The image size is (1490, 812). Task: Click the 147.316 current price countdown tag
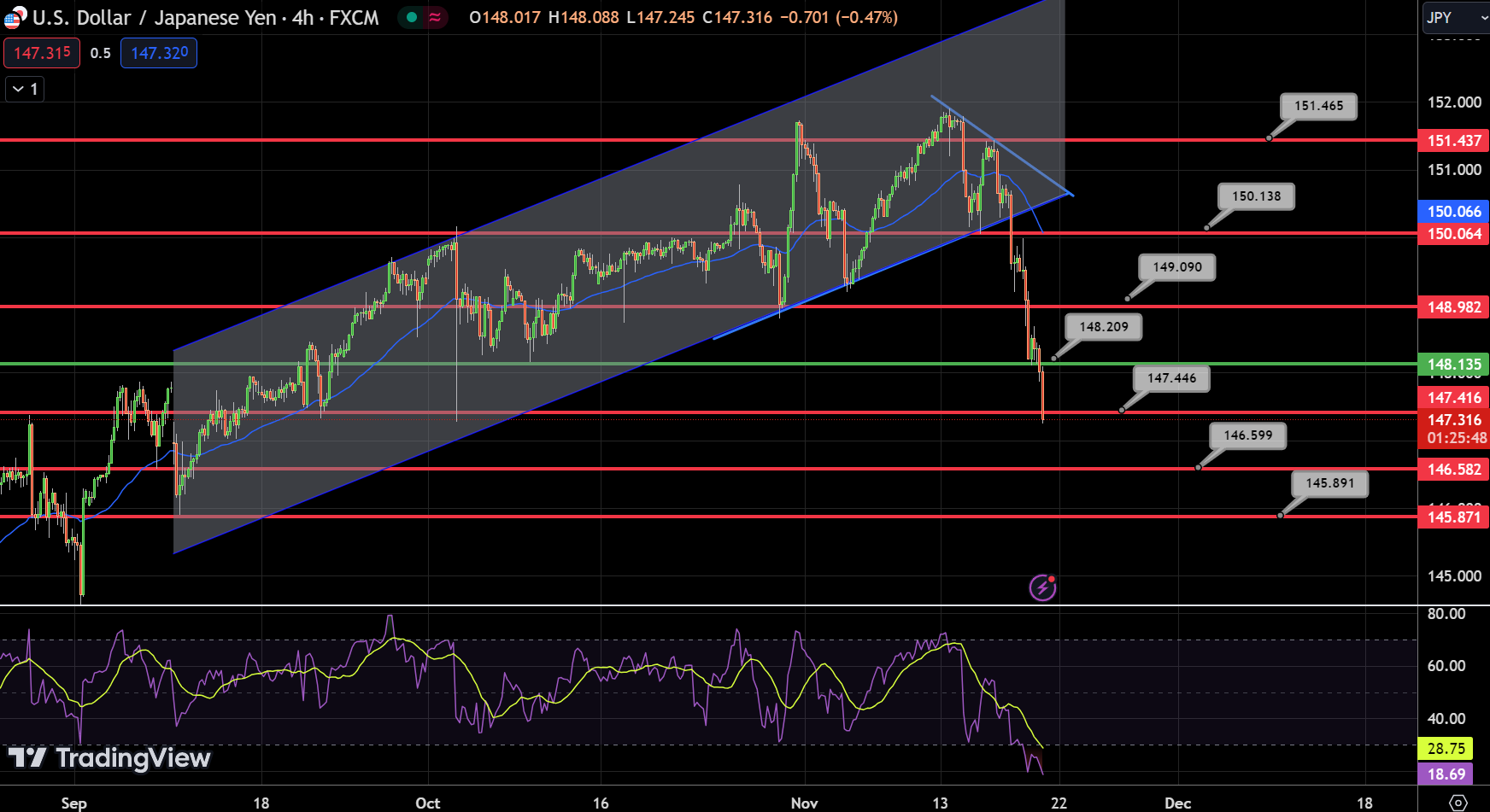click(1453, 429)
